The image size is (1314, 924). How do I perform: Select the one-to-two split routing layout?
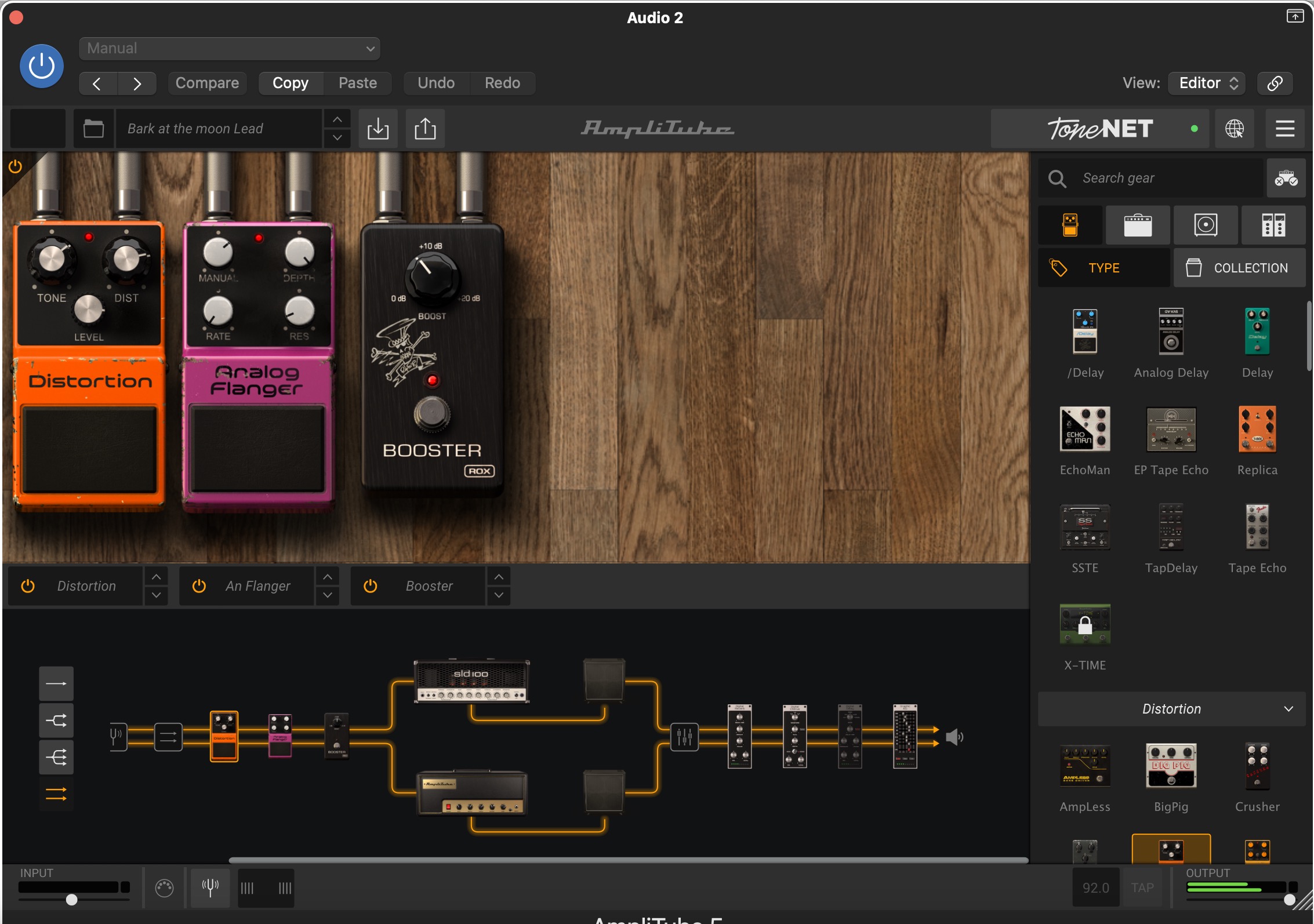(x=56, y=721)
